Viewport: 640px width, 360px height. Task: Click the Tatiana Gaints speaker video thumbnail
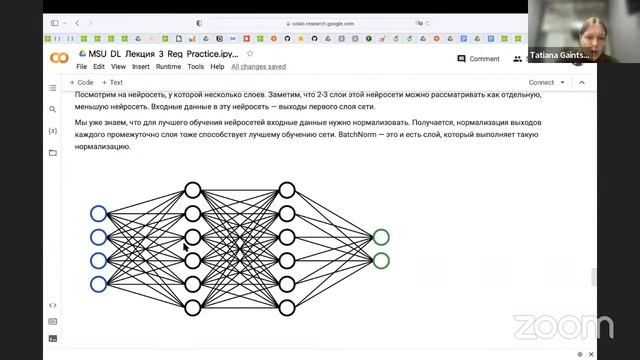[584, 31]
